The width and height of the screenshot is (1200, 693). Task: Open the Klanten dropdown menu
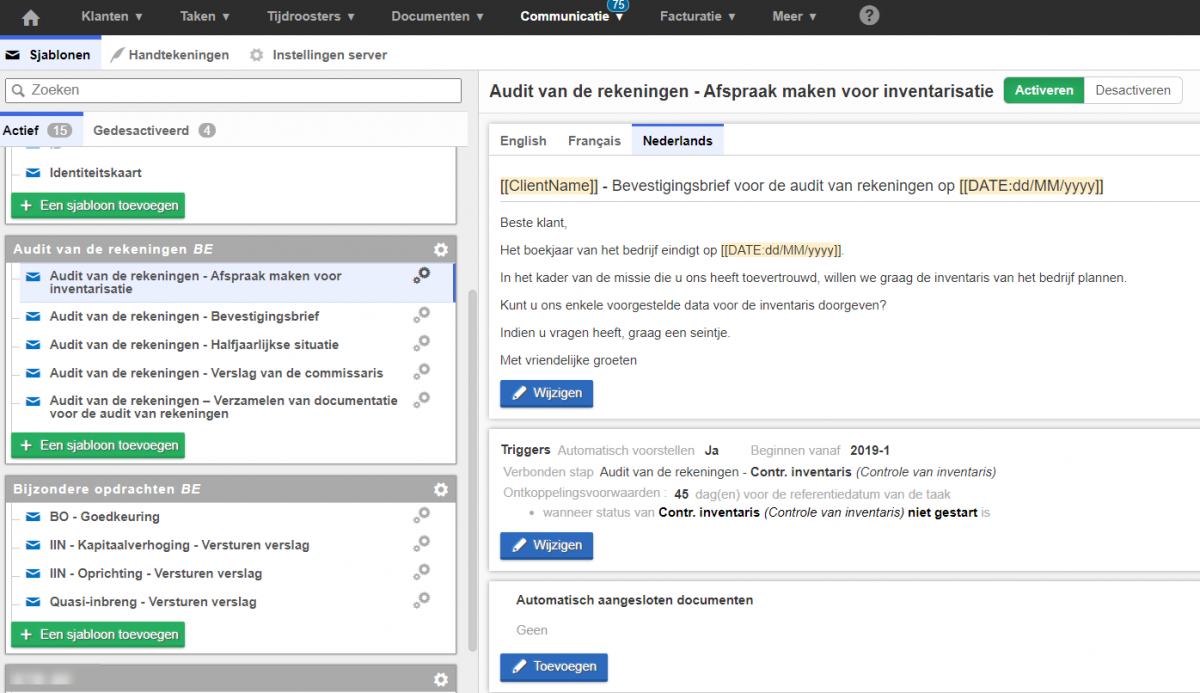click(x=111, y=17)
